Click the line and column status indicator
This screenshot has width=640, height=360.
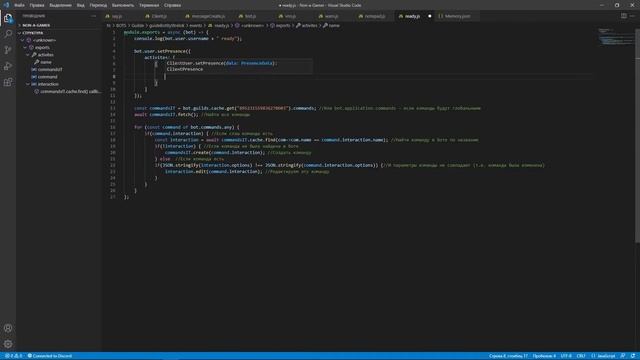tap(508, 356)
